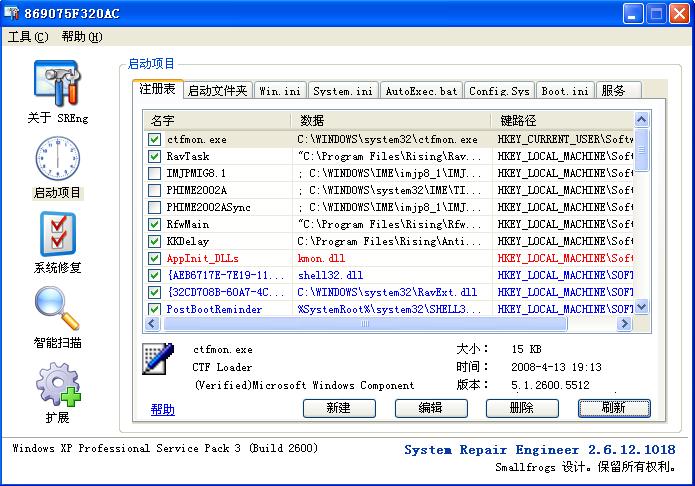Sort by the 数据 column header
The width and height of the screenshot is (695, 486).
tap(391, 120)
